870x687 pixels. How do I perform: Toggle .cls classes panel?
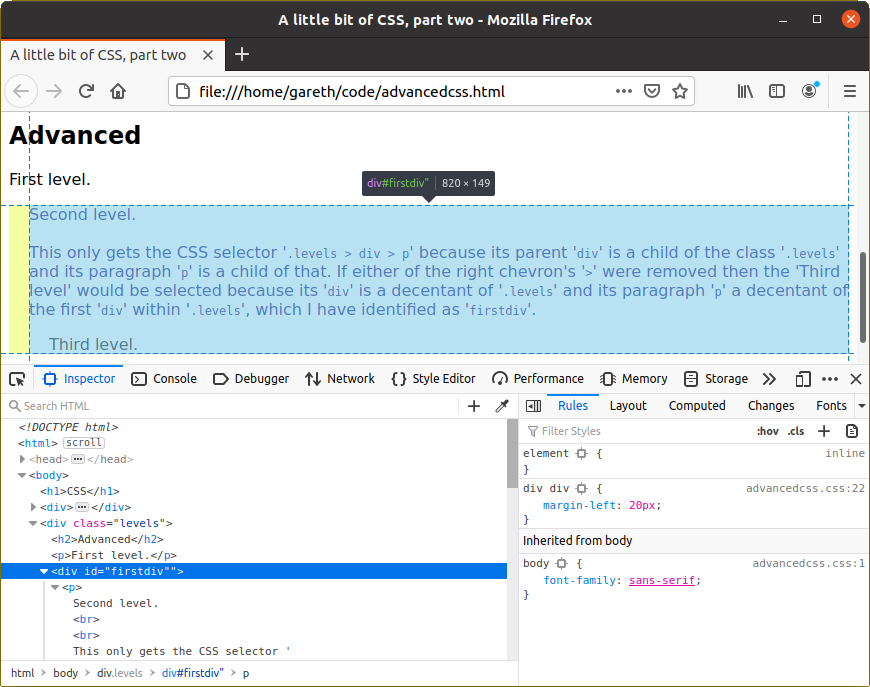point(796,431)
